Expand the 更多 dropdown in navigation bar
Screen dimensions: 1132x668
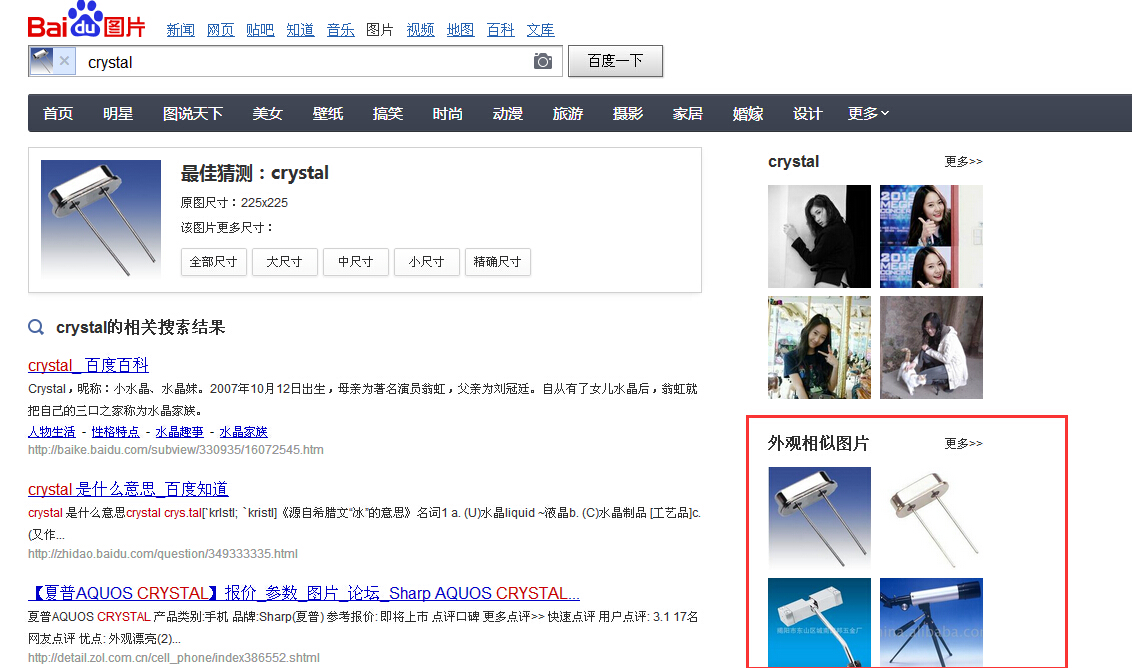867,114
